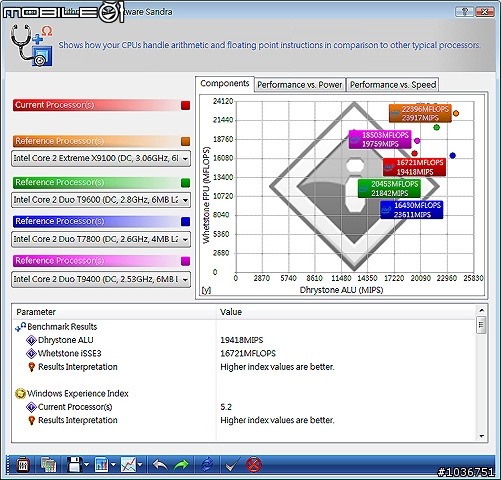Click the Value column header

point(346,312)
